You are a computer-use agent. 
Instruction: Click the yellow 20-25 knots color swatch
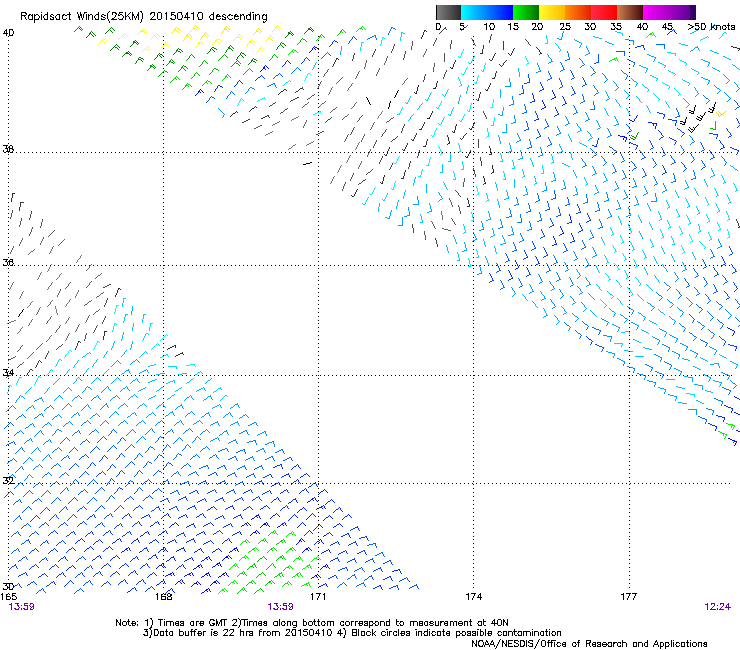[x=552, y=12]
